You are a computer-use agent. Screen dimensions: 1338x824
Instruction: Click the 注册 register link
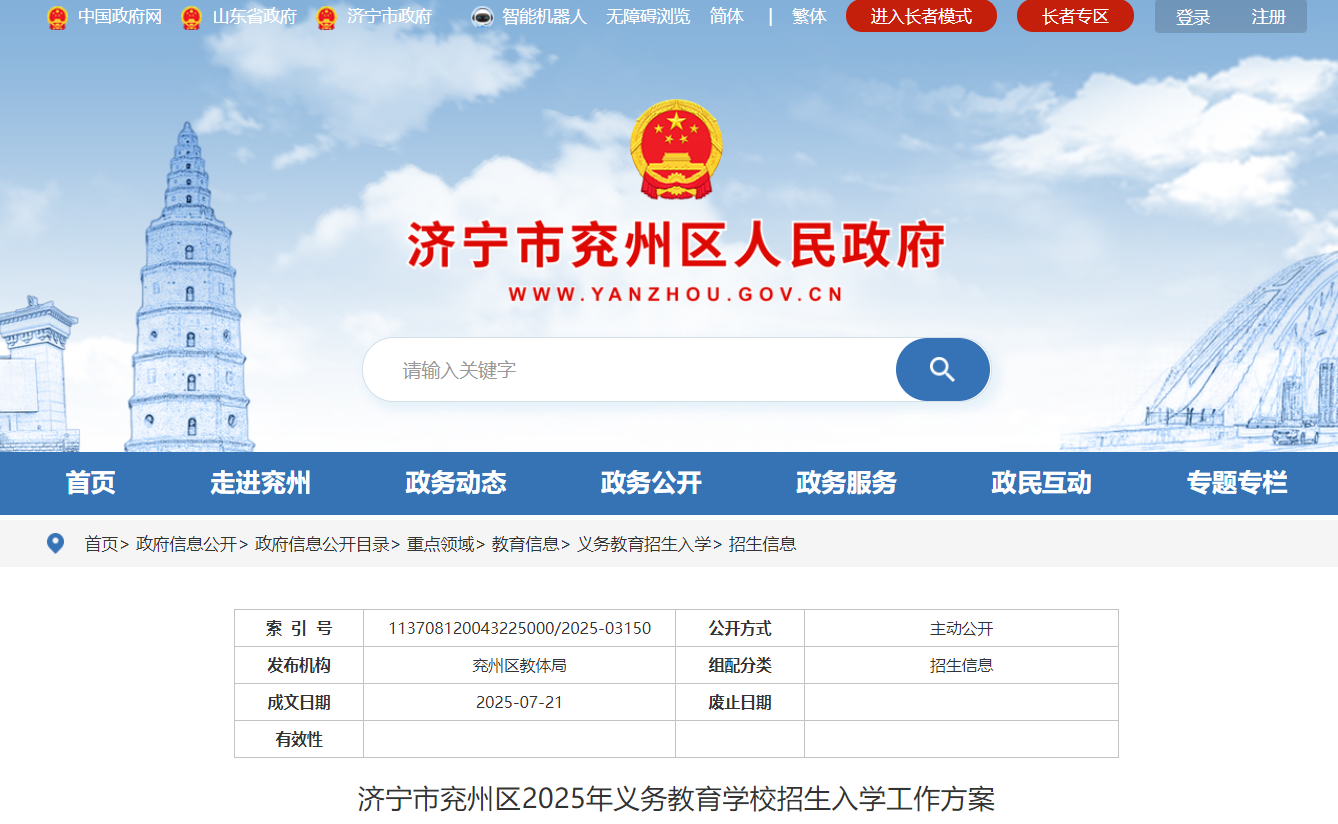1268,17
